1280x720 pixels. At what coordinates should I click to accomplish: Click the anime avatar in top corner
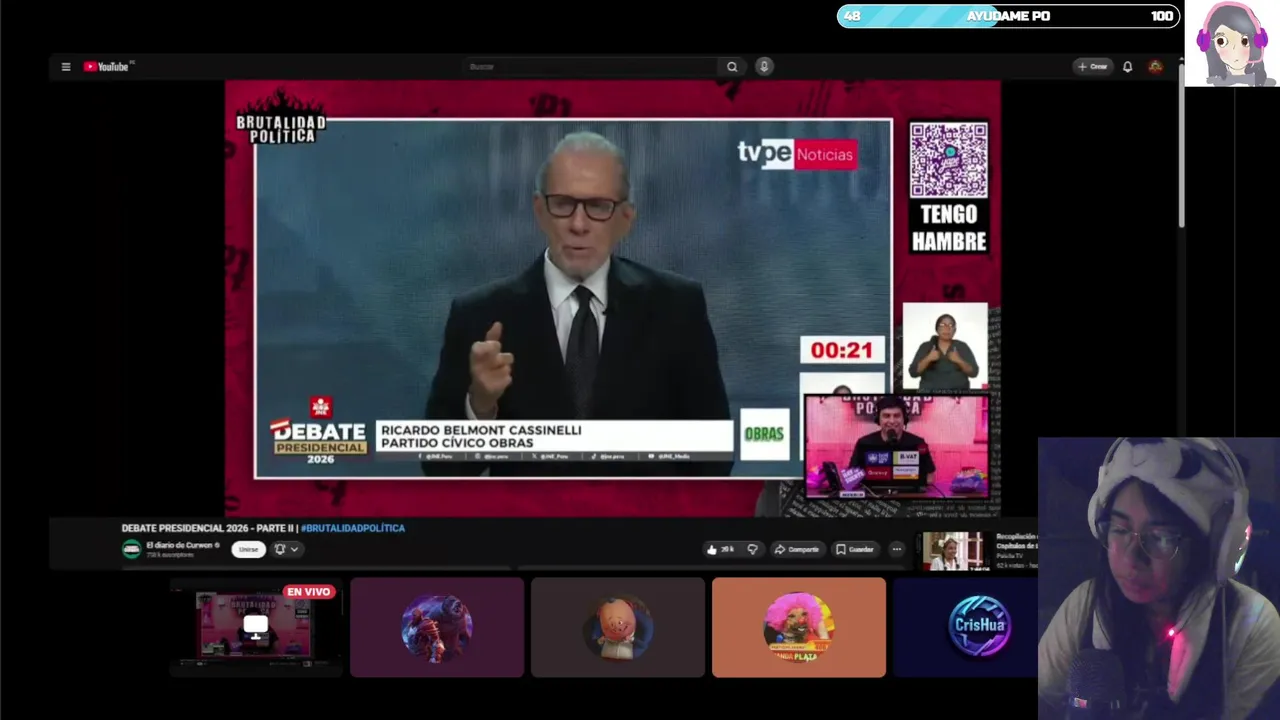pos(1231,44)
